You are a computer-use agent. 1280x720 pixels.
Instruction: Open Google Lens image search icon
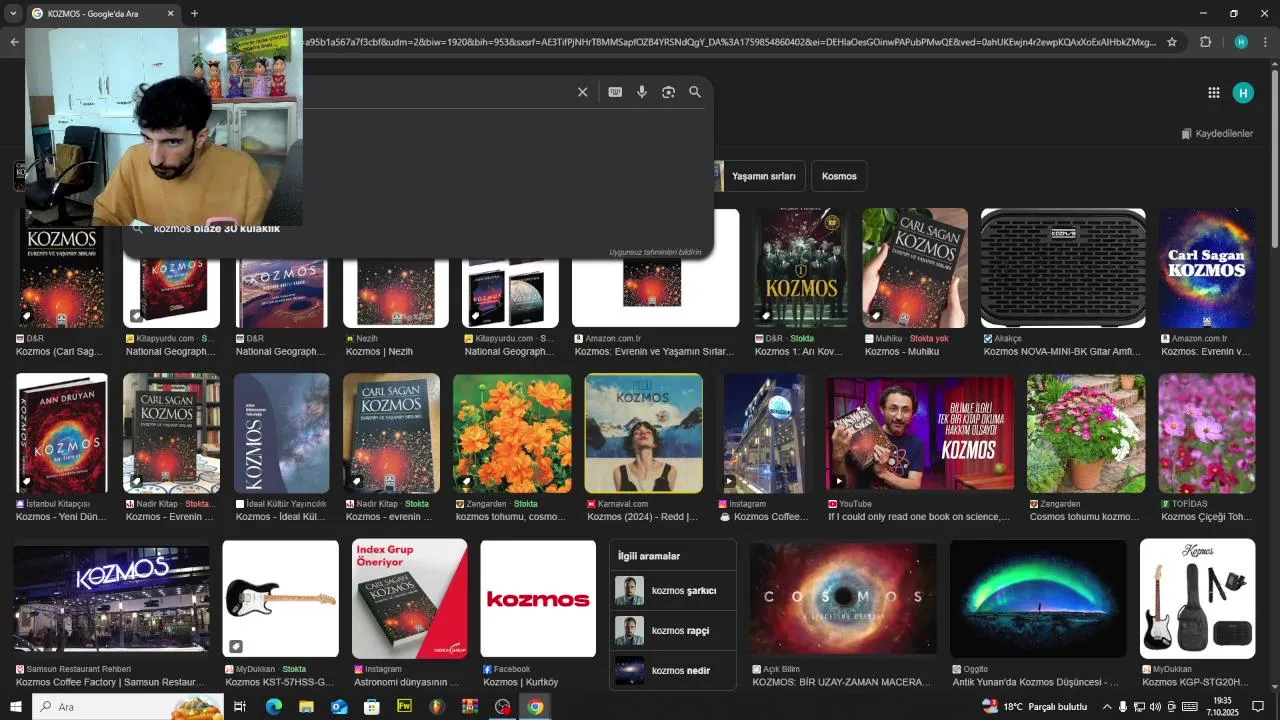[668, 92]
